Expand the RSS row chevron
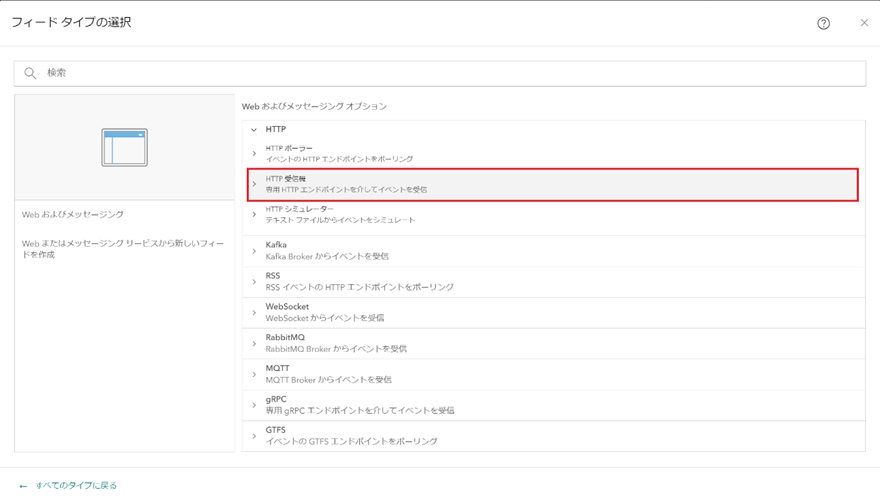Image resolution: width=880 pixels, height=503 pixels. click(x=254, y=282)
